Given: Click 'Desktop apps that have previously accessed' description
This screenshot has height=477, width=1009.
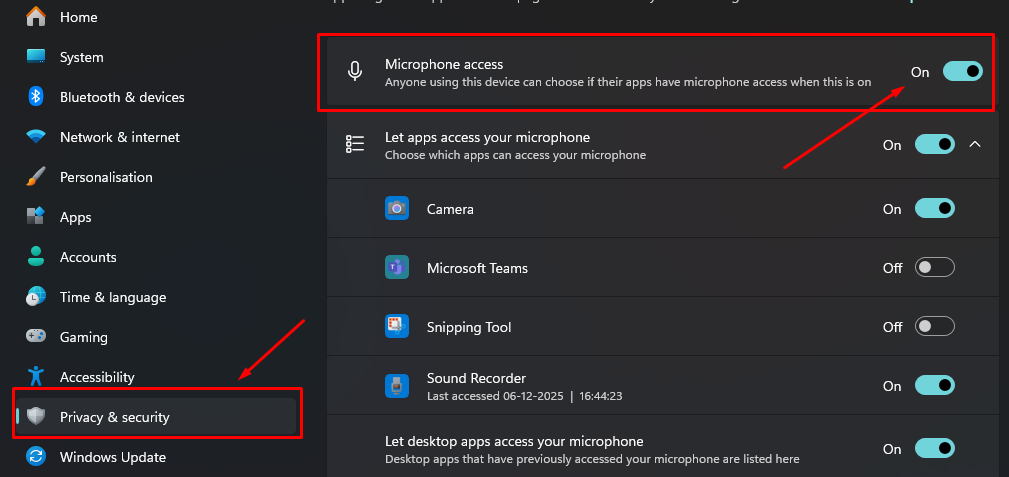Looking at the screenshot, I should click(x=592, y=459).
